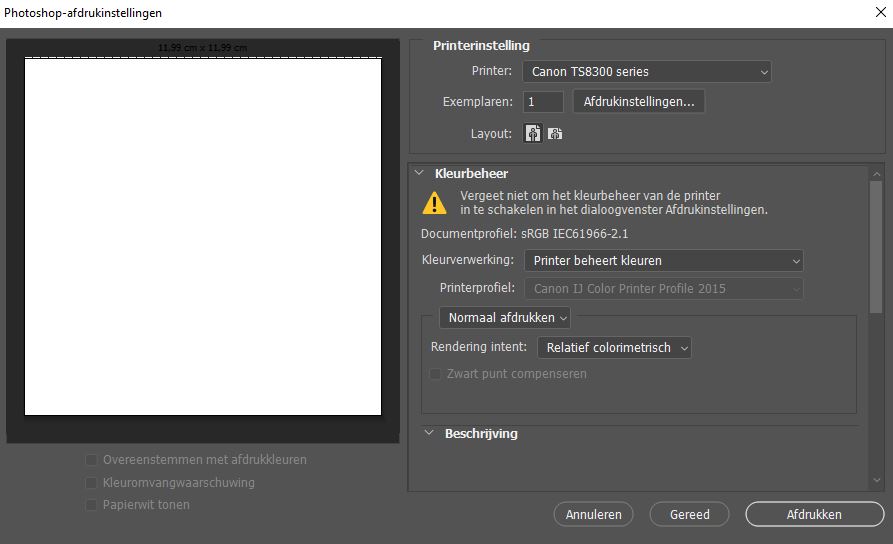Click the white print preview page

tap(203, 236)
